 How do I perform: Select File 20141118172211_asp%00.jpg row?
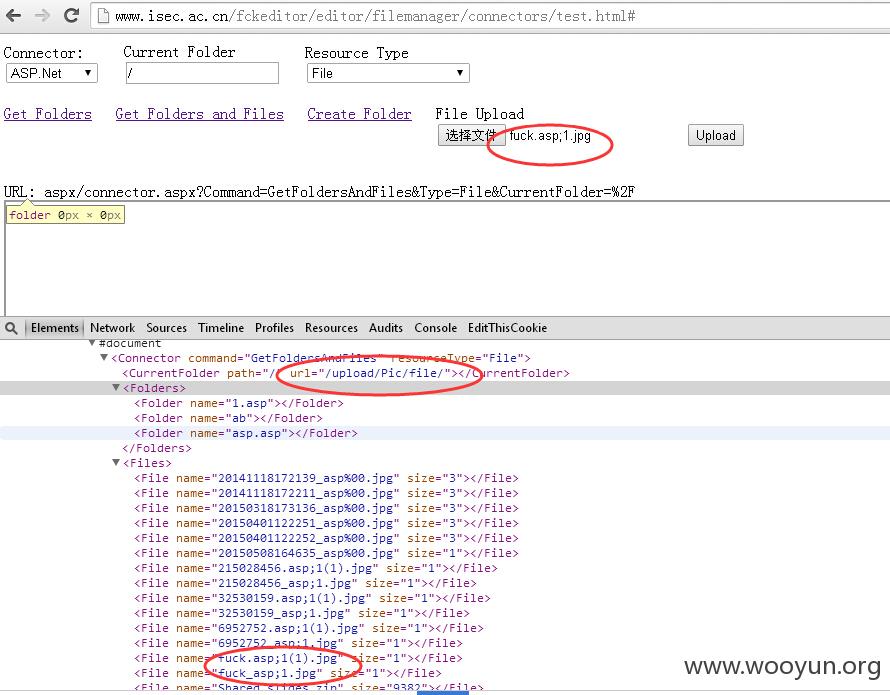[x=326, y=493]
